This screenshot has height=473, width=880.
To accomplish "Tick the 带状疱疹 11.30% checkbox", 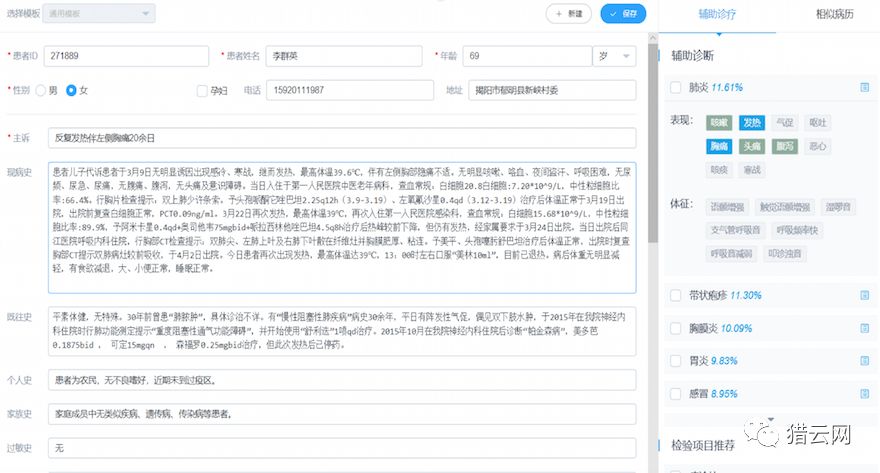I will click(676, 295).
